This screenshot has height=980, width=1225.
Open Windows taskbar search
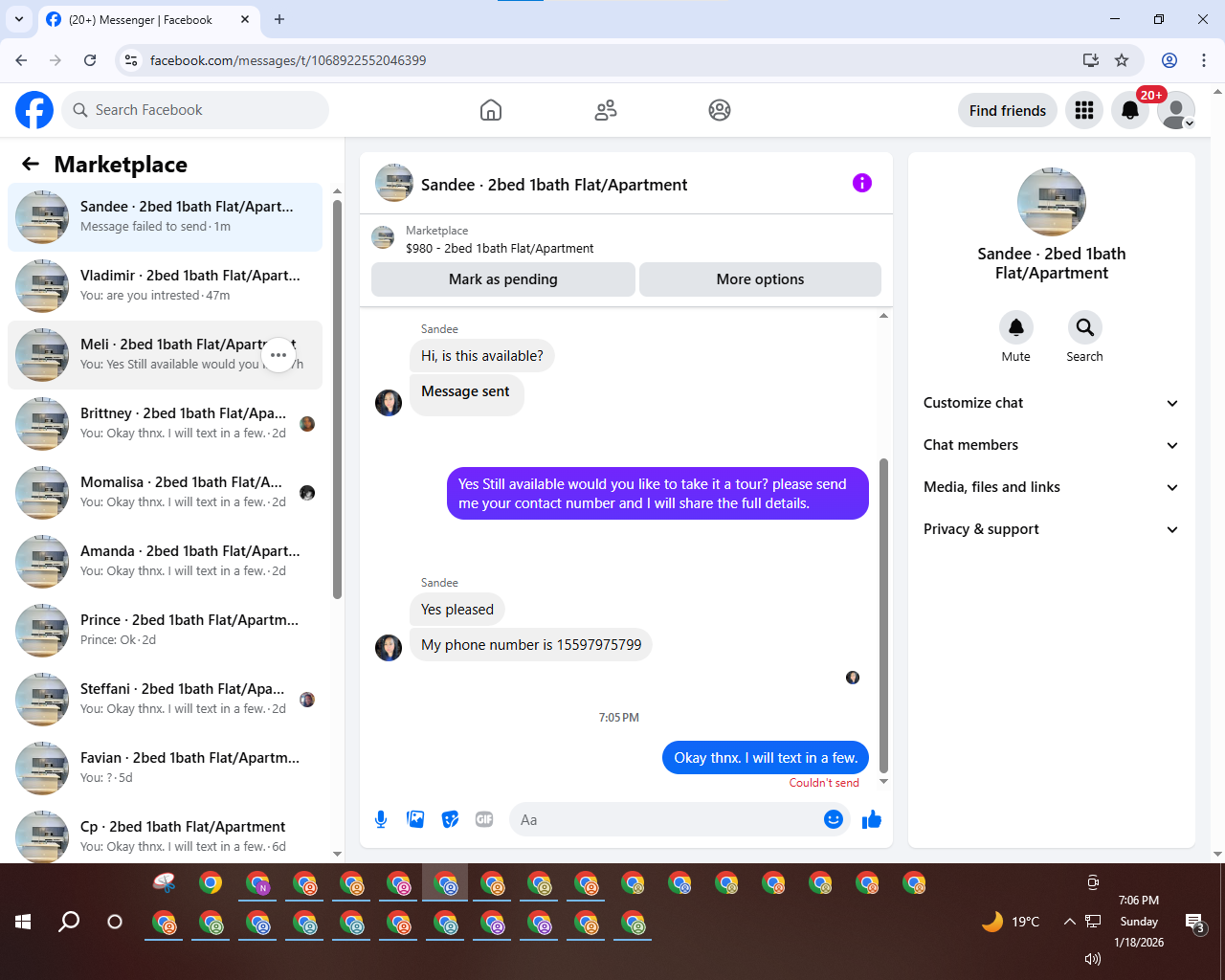(69, 922)
